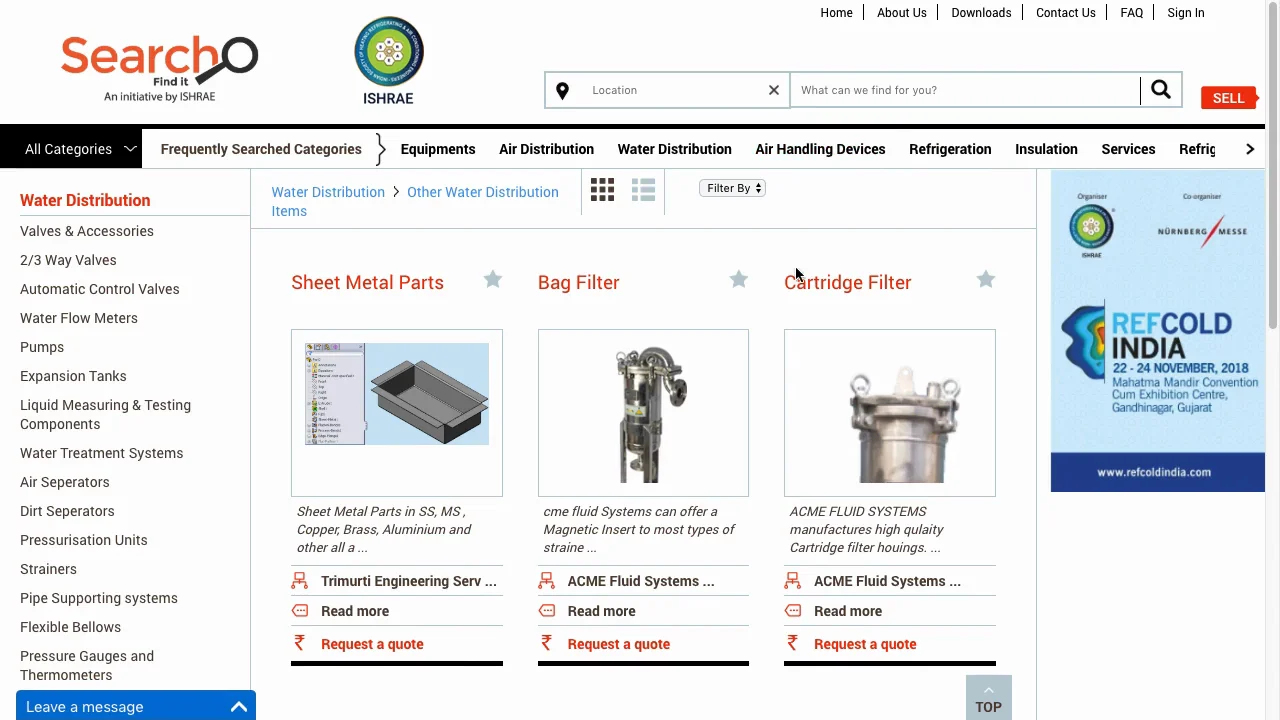
Task: Open Air Seperators sidebar link
Action: click(65, 482)
